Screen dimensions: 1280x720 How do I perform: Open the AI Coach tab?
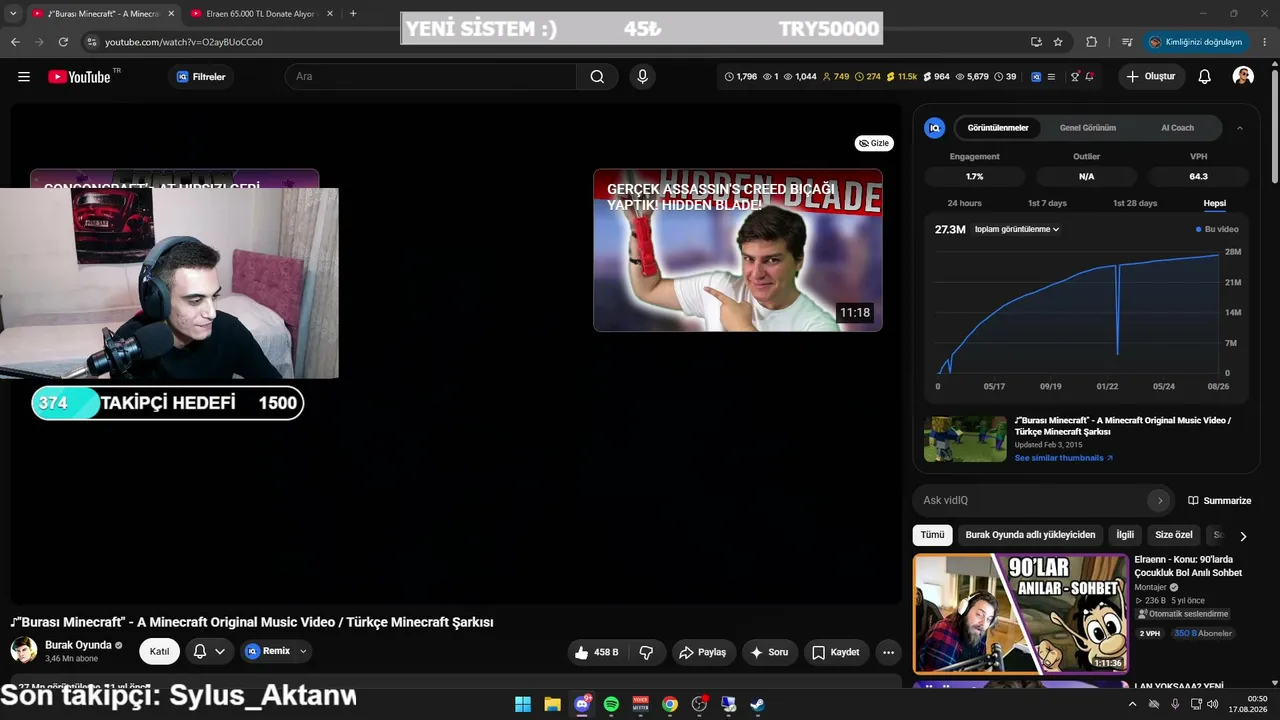click(x=1177, y=128)
